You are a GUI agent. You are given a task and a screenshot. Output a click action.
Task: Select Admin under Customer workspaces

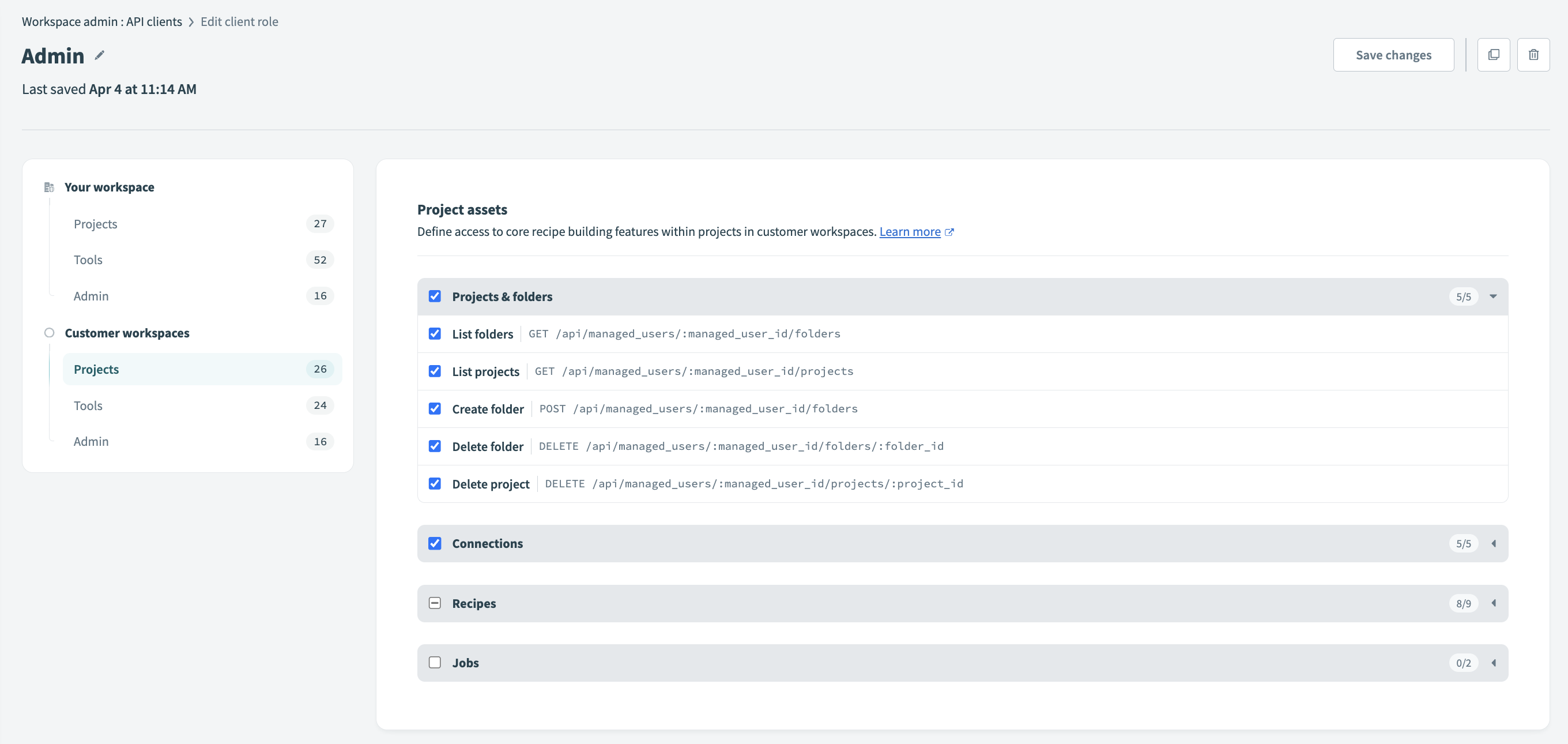click(x=202, y=441)
